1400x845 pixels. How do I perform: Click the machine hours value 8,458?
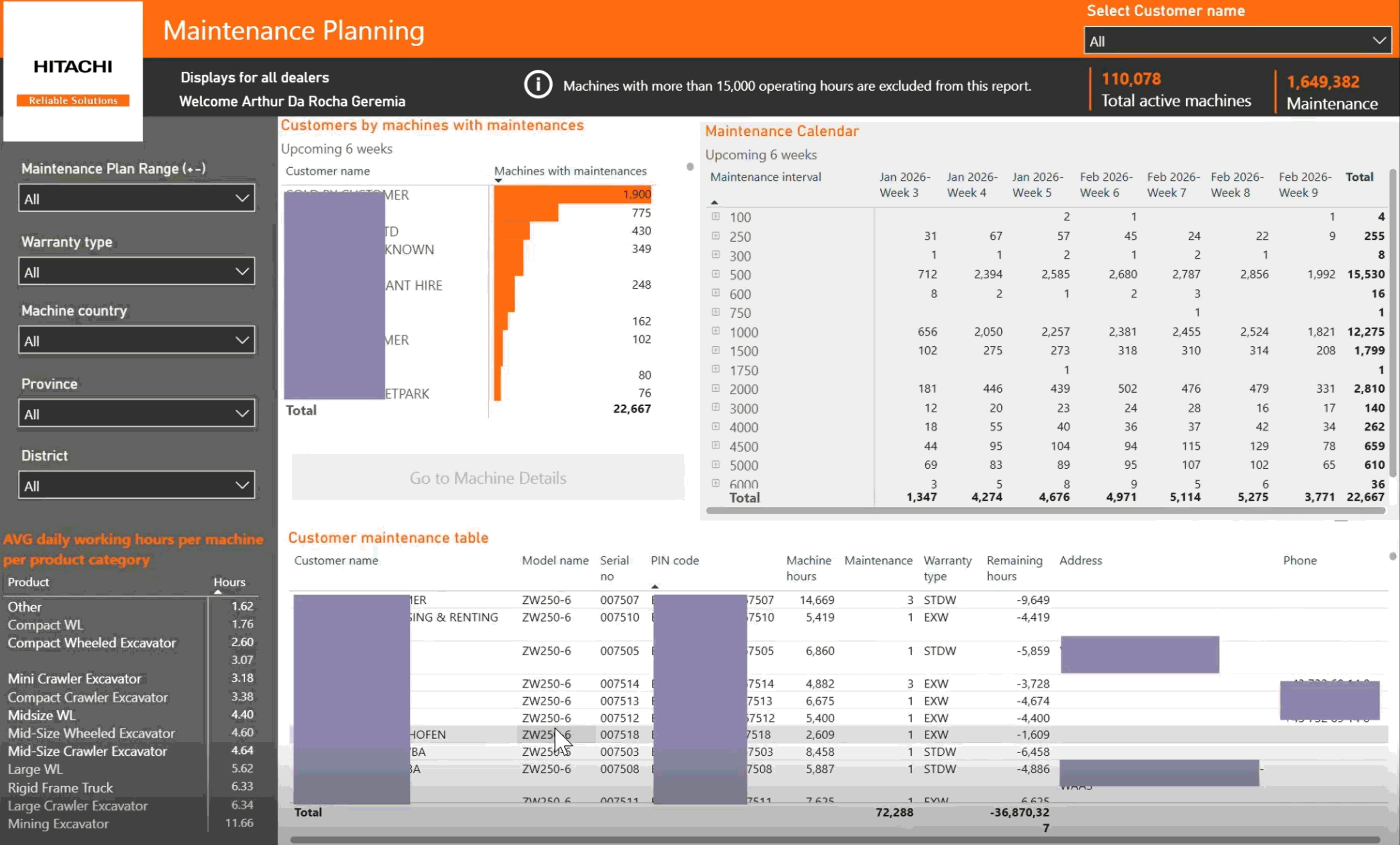pos(820,752)
